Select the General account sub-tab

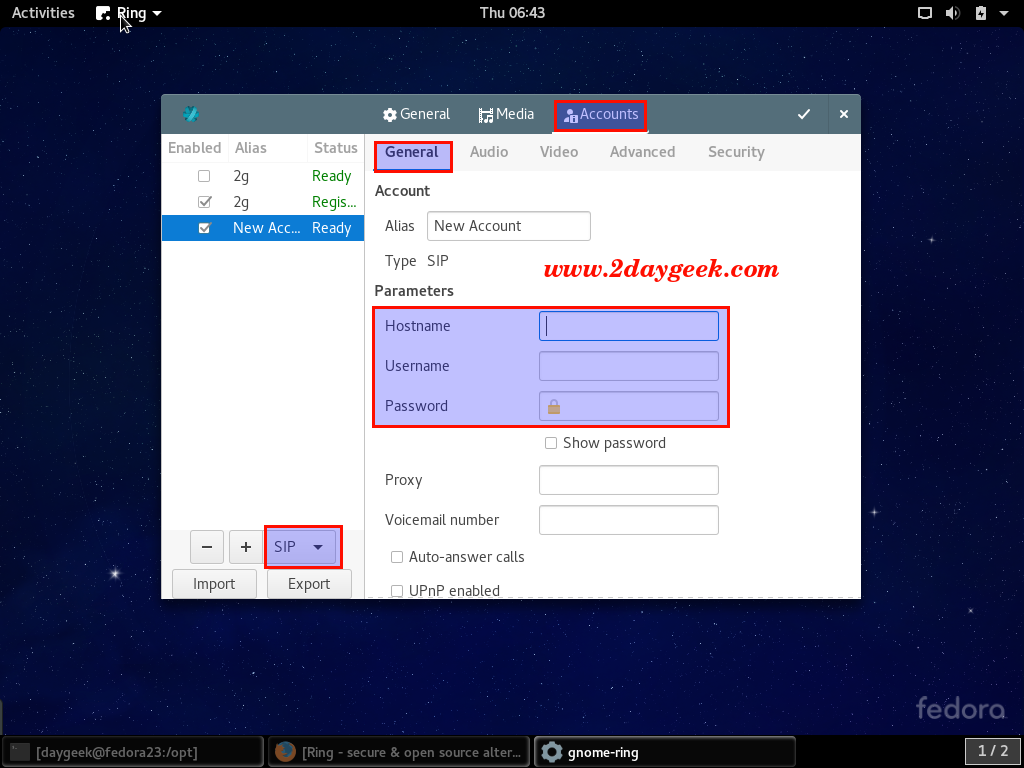(412, 153)
